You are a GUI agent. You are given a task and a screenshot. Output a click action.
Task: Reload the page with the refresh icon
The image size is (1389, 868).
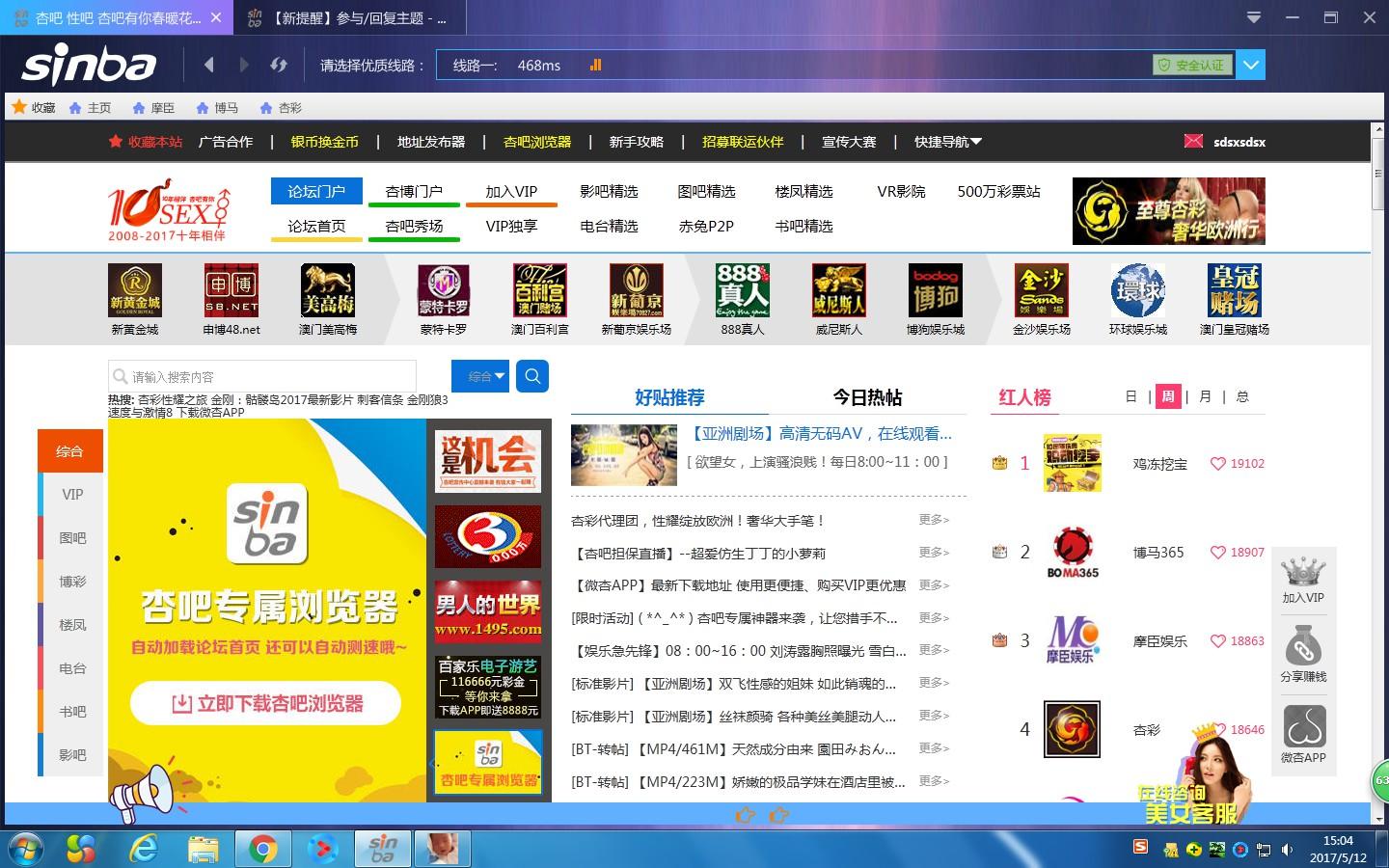(279, 65)
